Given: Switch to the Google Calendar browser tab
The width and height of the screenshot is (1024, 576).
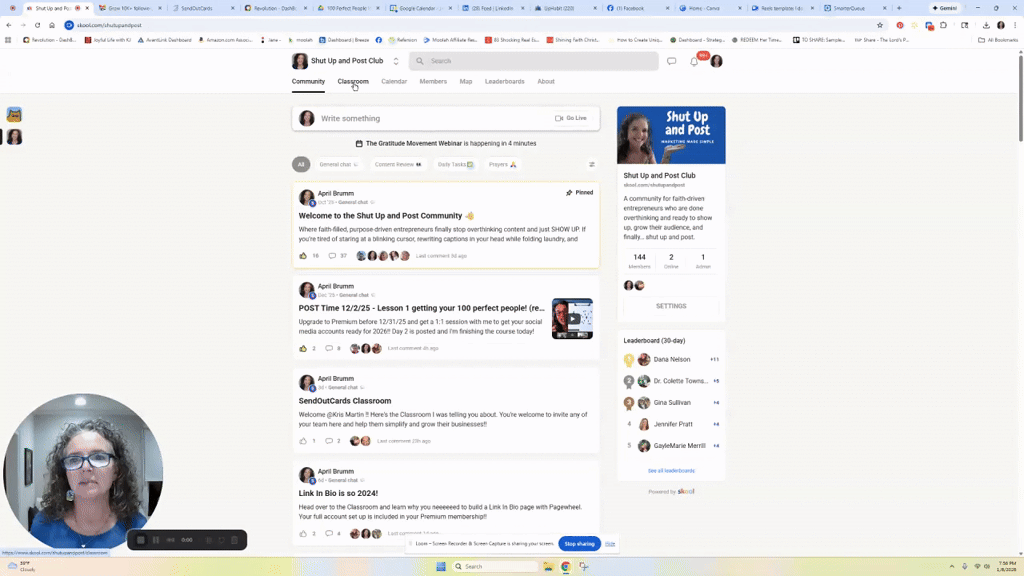Looking at the screenshot, I should (420, 8).
